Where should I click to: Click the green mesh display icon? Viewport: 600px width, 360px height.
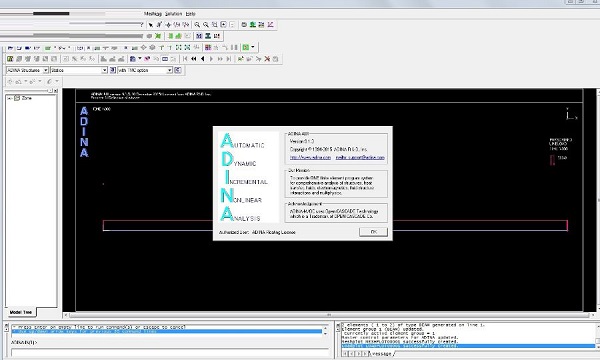click(x=10, y=59)
